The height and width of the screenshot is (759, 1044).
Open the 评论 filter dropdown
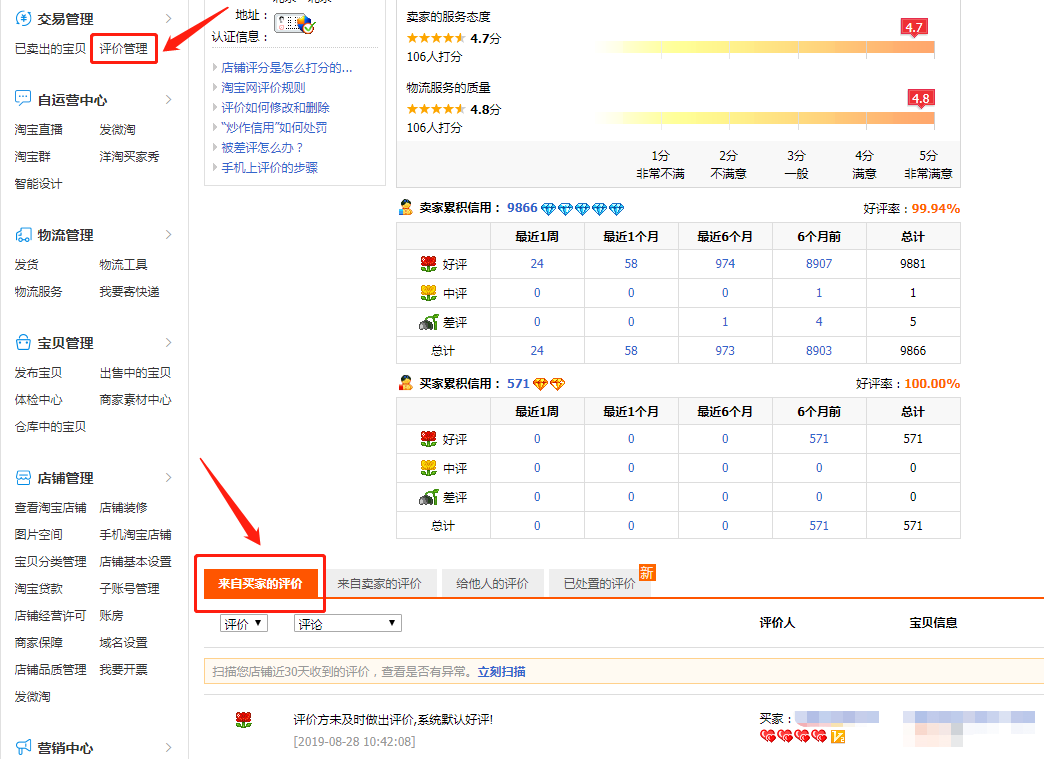[347, 623]
